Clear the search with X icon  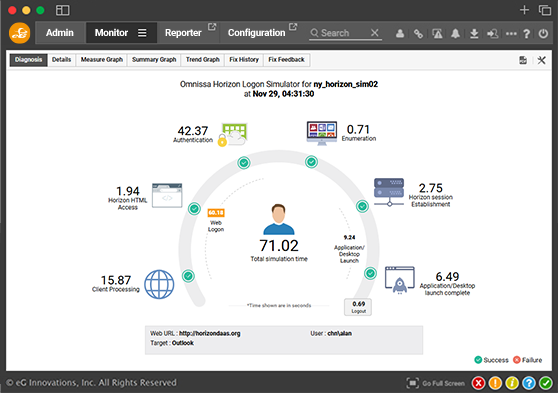pyautogui.click(x=375, y=33)
